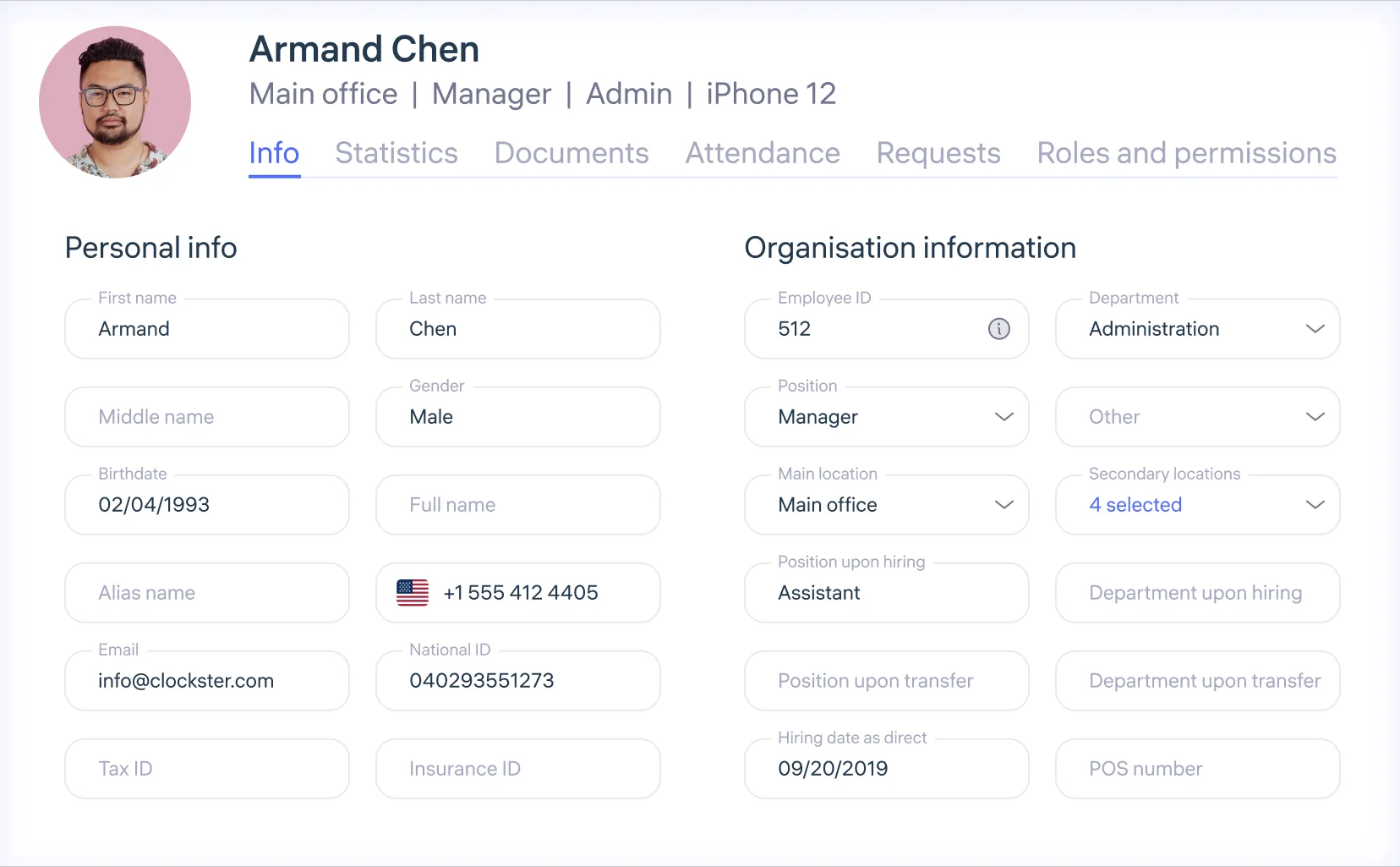Screen dimensions: 1400x867
Task: Select the Birthdate field
Action: (x=207, y=505)
